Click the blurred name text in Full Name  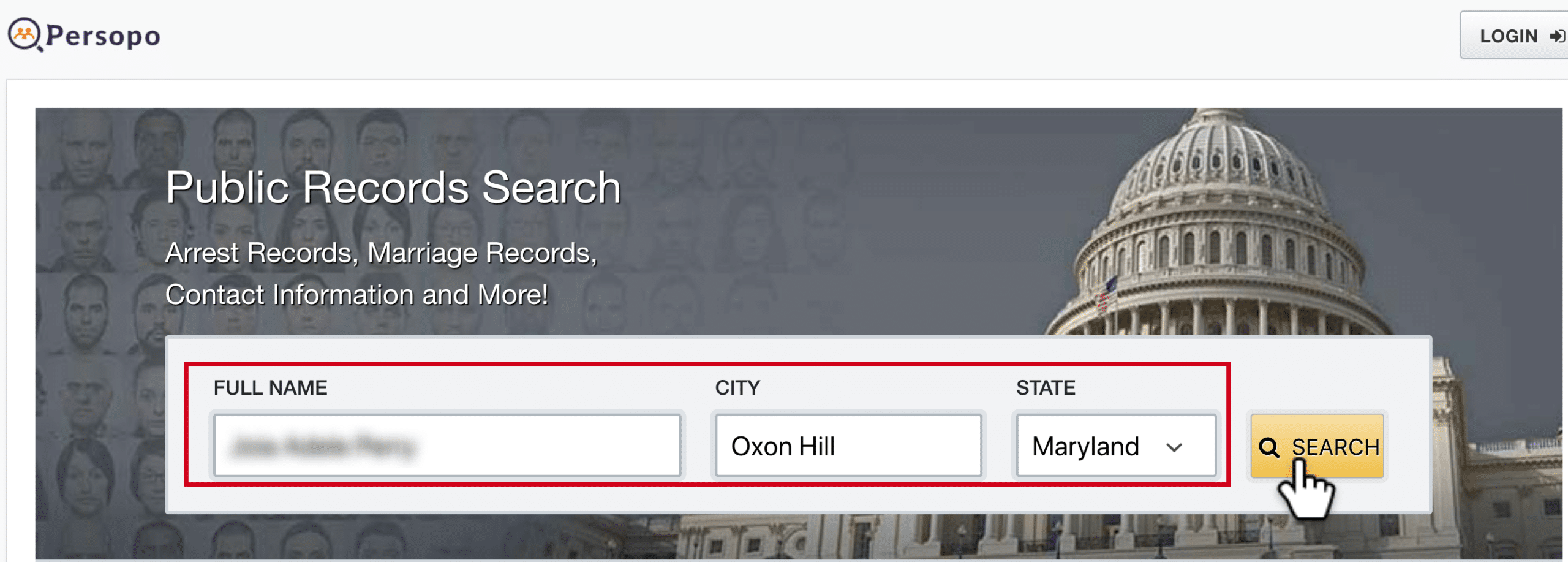tap(323, 446)
